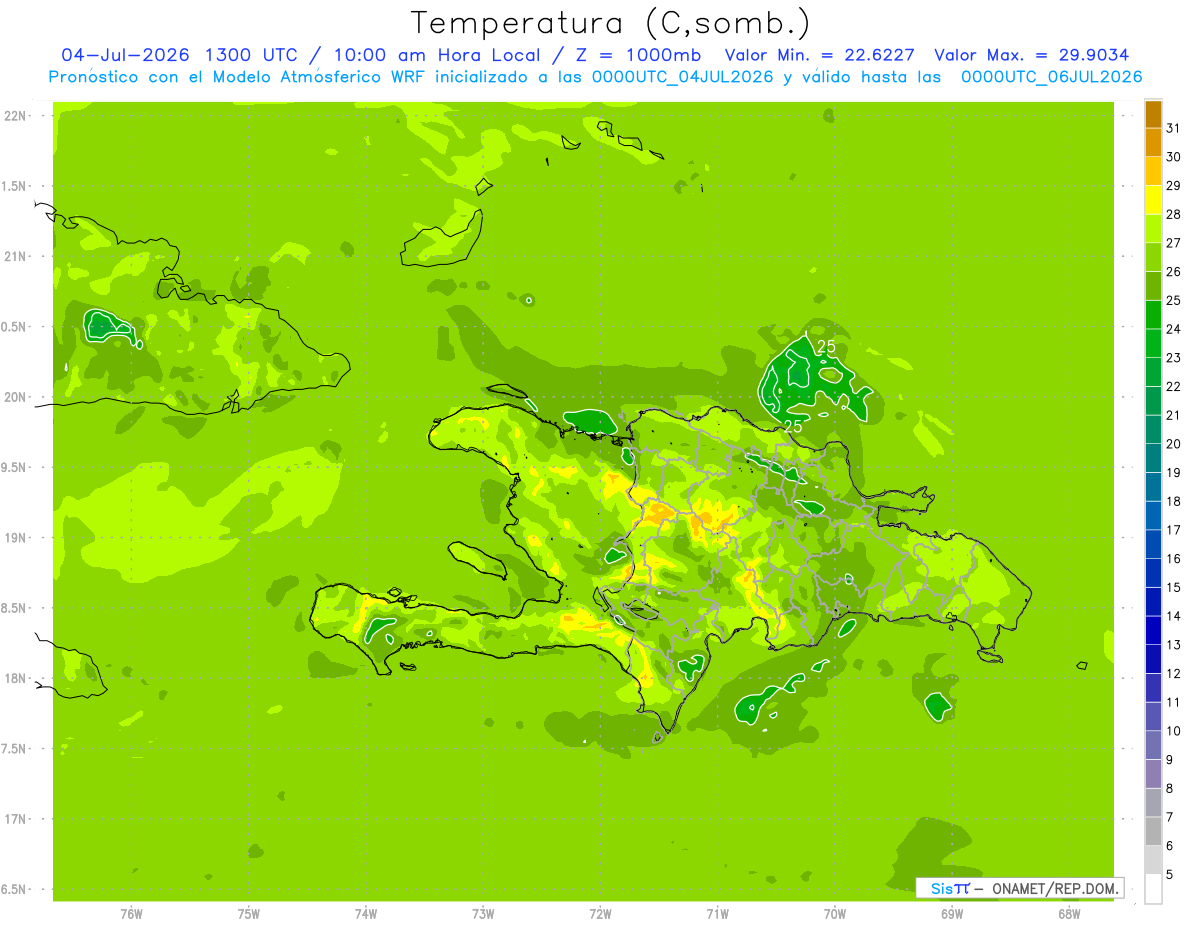Screen dimensions: 1200x927
Task: Click the 68W longitude axis label
Action: tap(1069, 913)
